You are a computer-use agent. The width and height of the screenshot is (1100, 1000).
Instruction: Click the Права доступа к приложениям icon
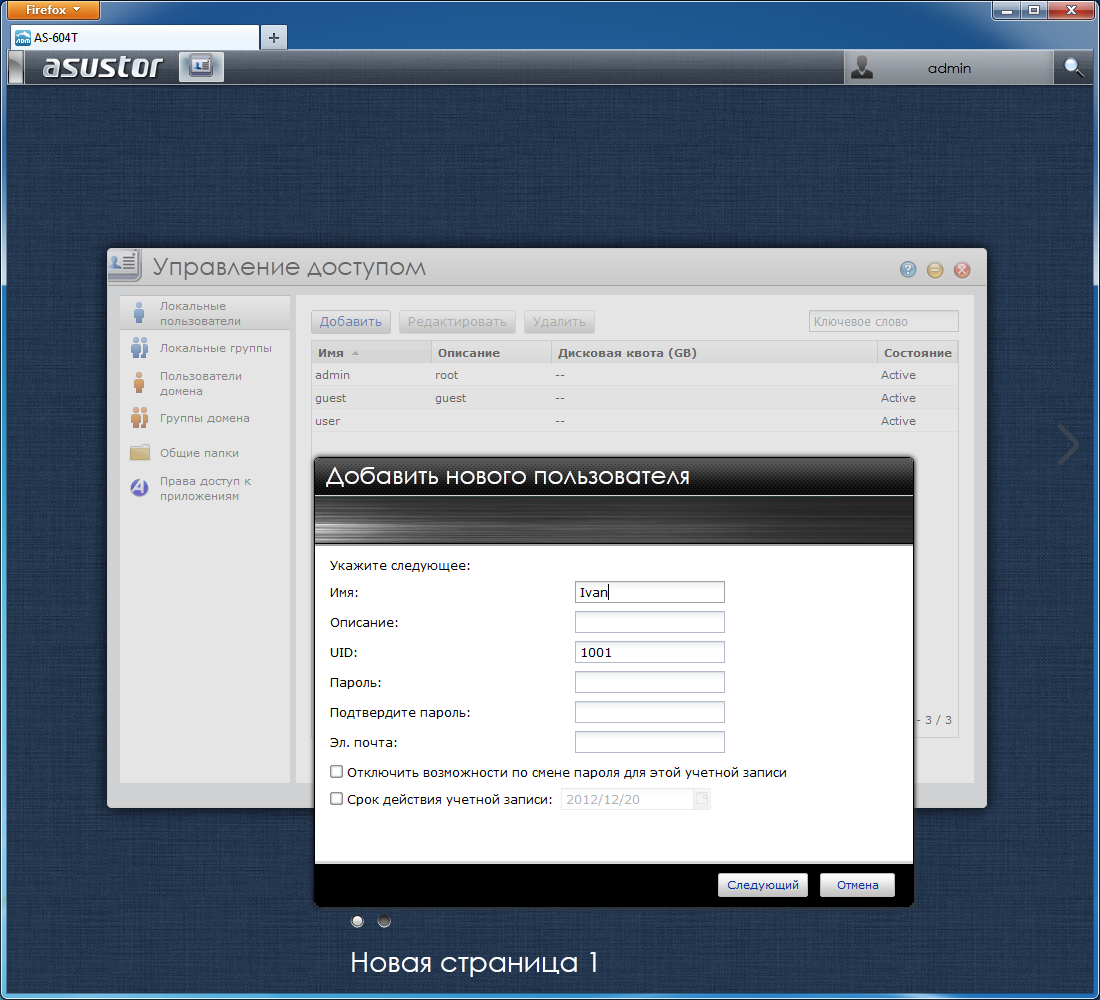tap(140, 488)
